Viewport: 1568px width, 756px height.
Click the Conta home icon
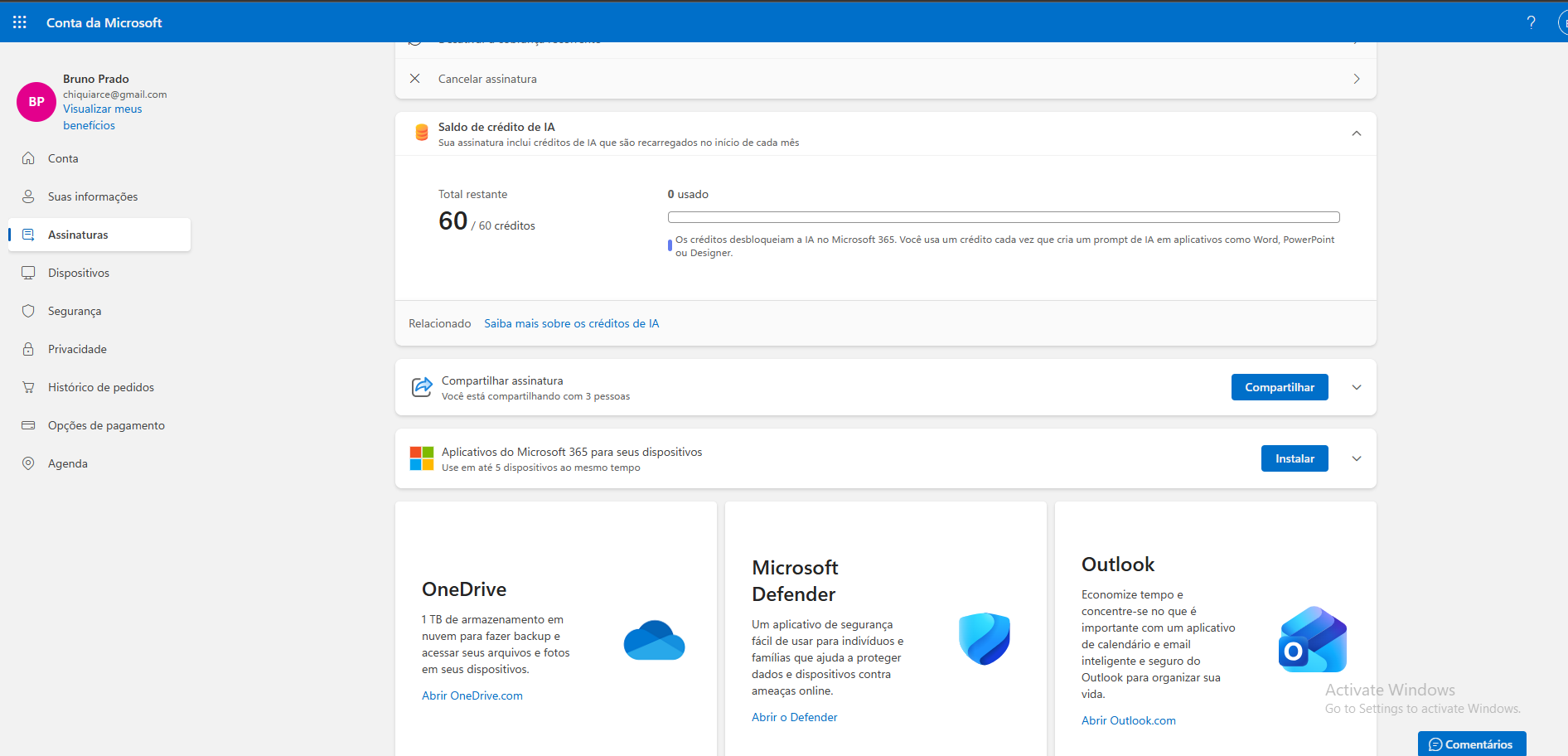(28, 158)
